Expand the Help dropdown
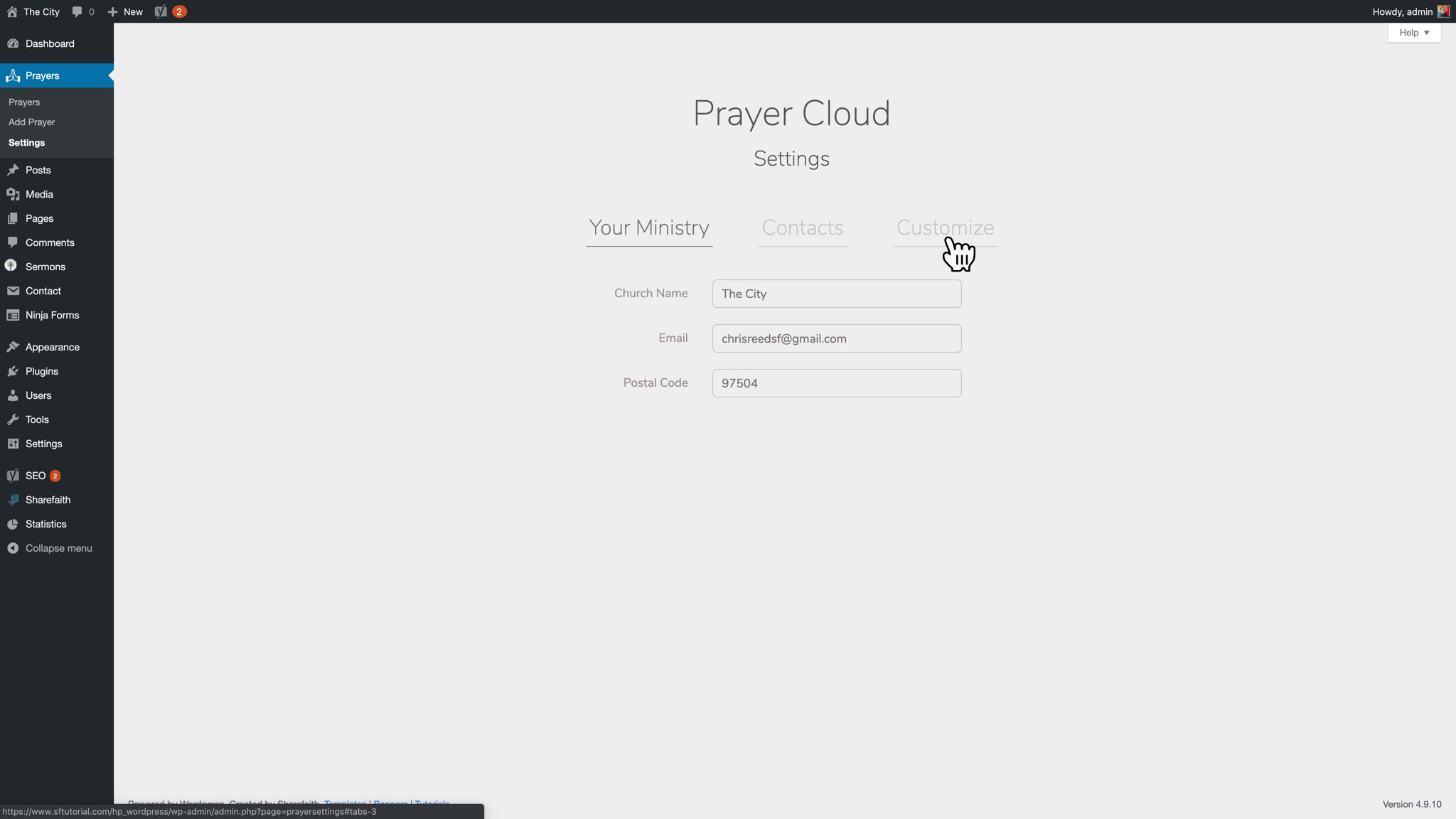This screenshot has height=819, width=1456. coord(1414,33)
